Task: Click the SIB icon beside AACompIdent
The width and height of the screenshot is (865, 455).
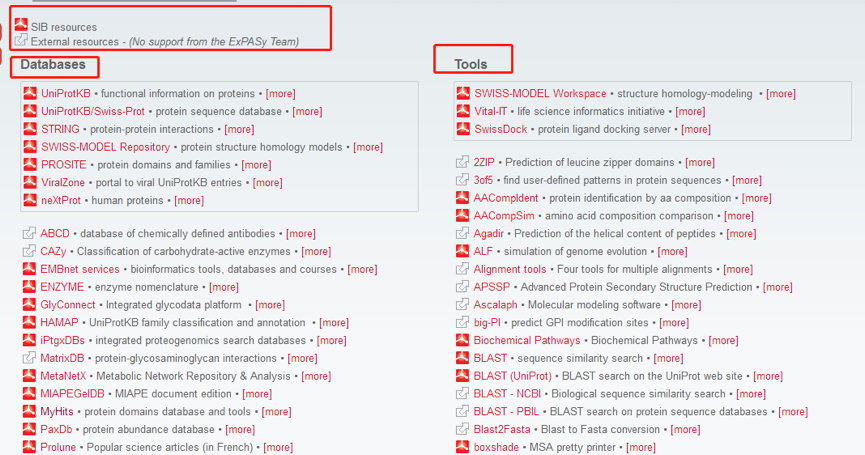Action: (462, 197)
